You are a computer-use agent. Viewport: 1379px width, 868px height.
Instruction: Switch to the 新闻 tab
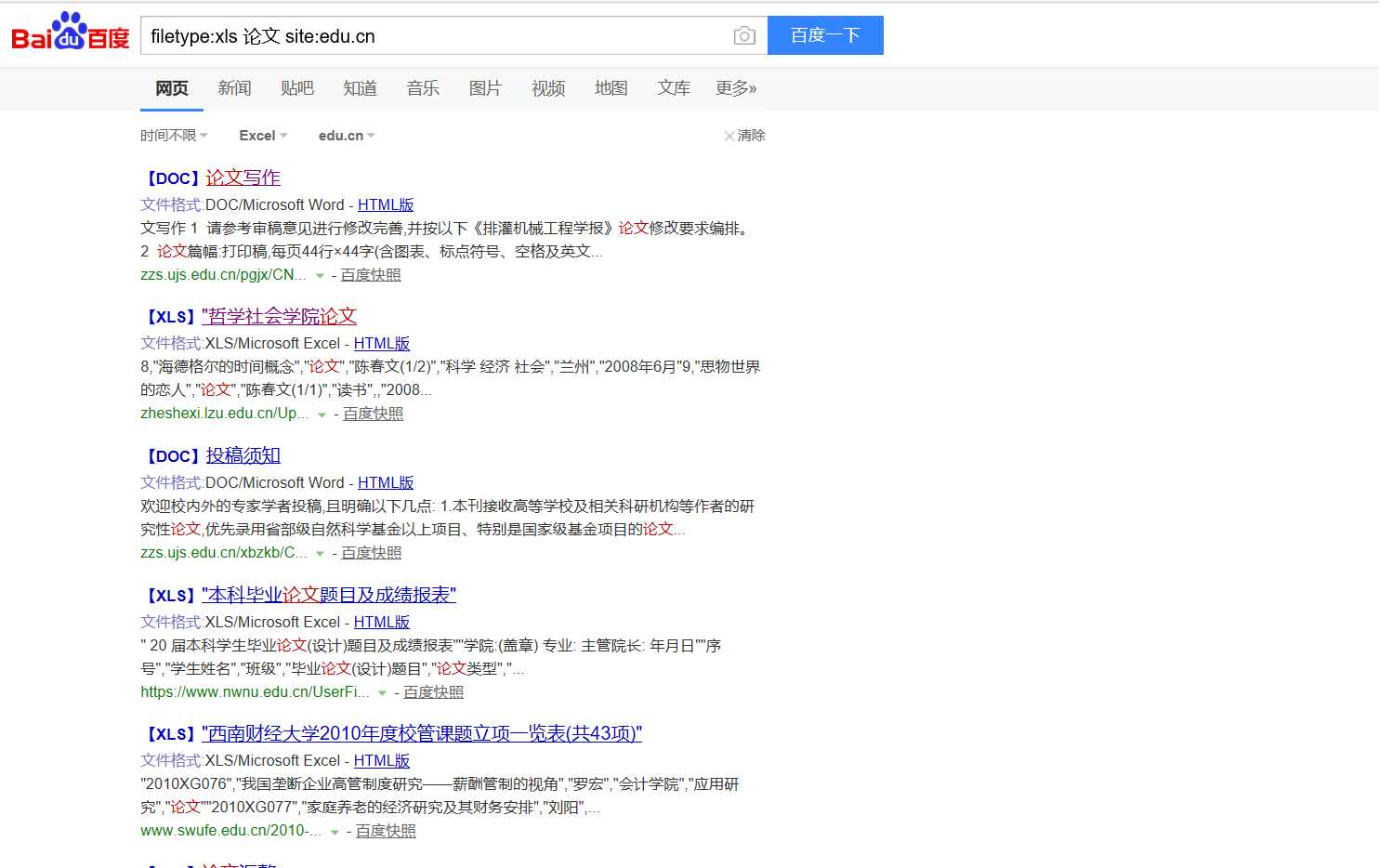coord(234,88)
